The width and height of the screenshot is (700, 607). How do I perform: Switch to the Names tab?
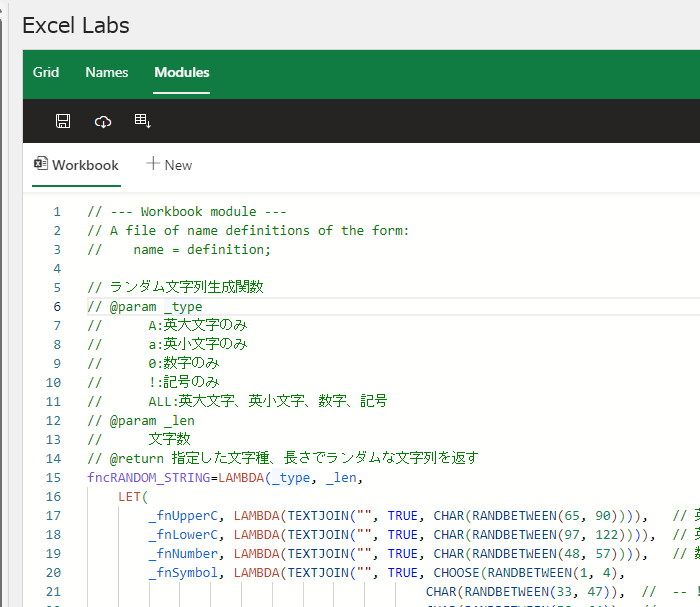107,72
